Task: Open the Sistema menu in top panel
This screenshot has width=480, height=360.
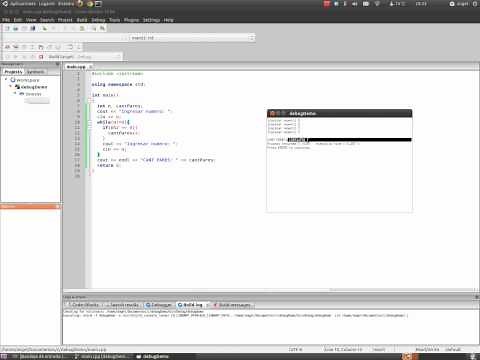Action: click(66, 4)
